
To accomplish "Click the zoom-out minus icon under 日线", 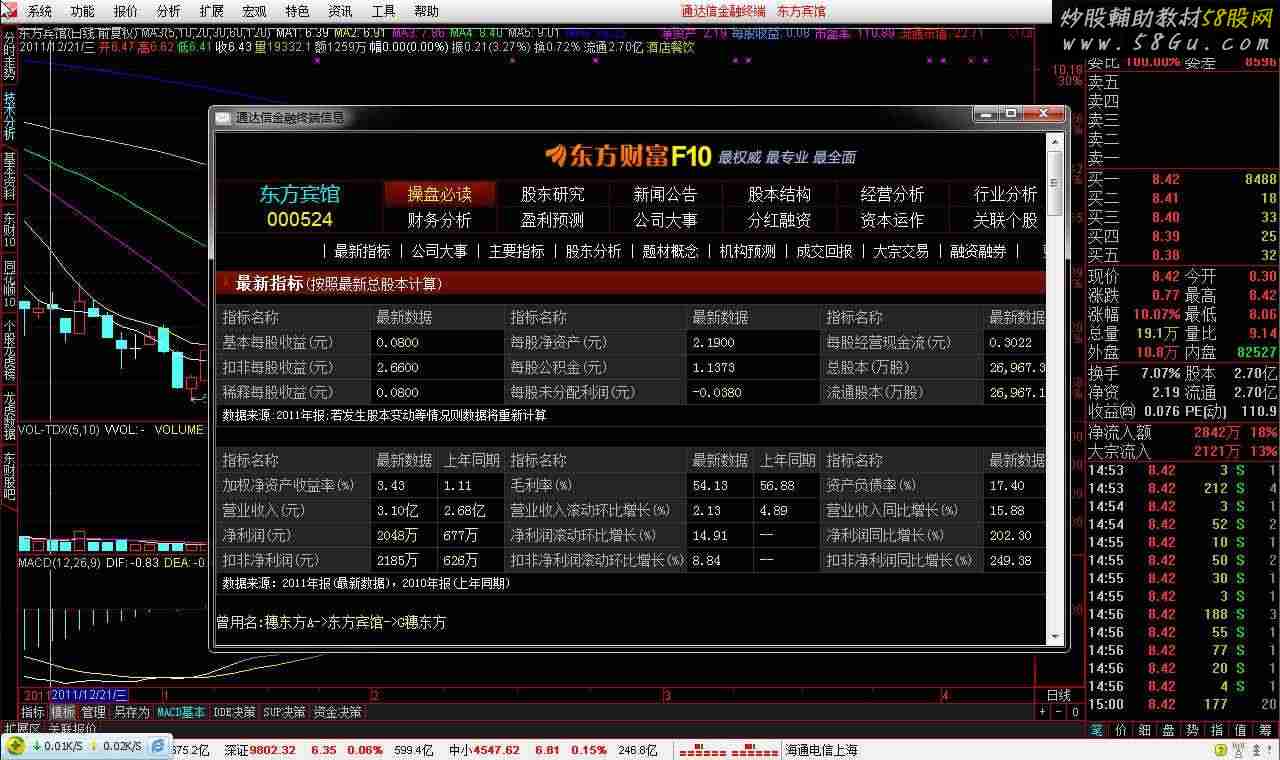I will pos(1058,712).
